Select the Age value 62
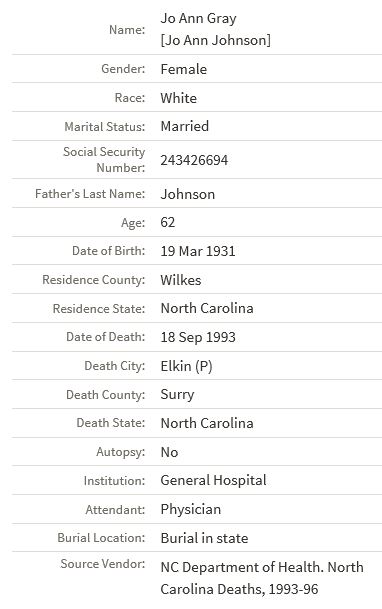This screenshot has height=609, width=382. pos(168,222)
